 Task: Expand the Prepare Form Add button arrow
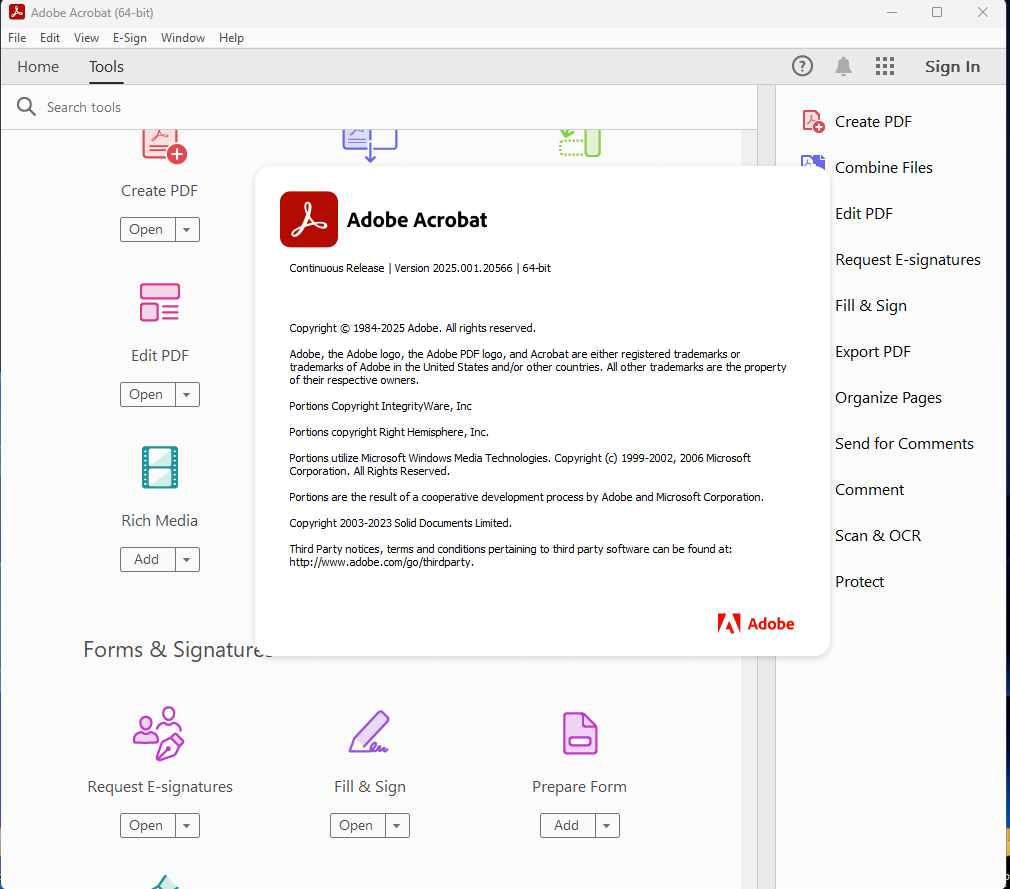pos(607,825)
